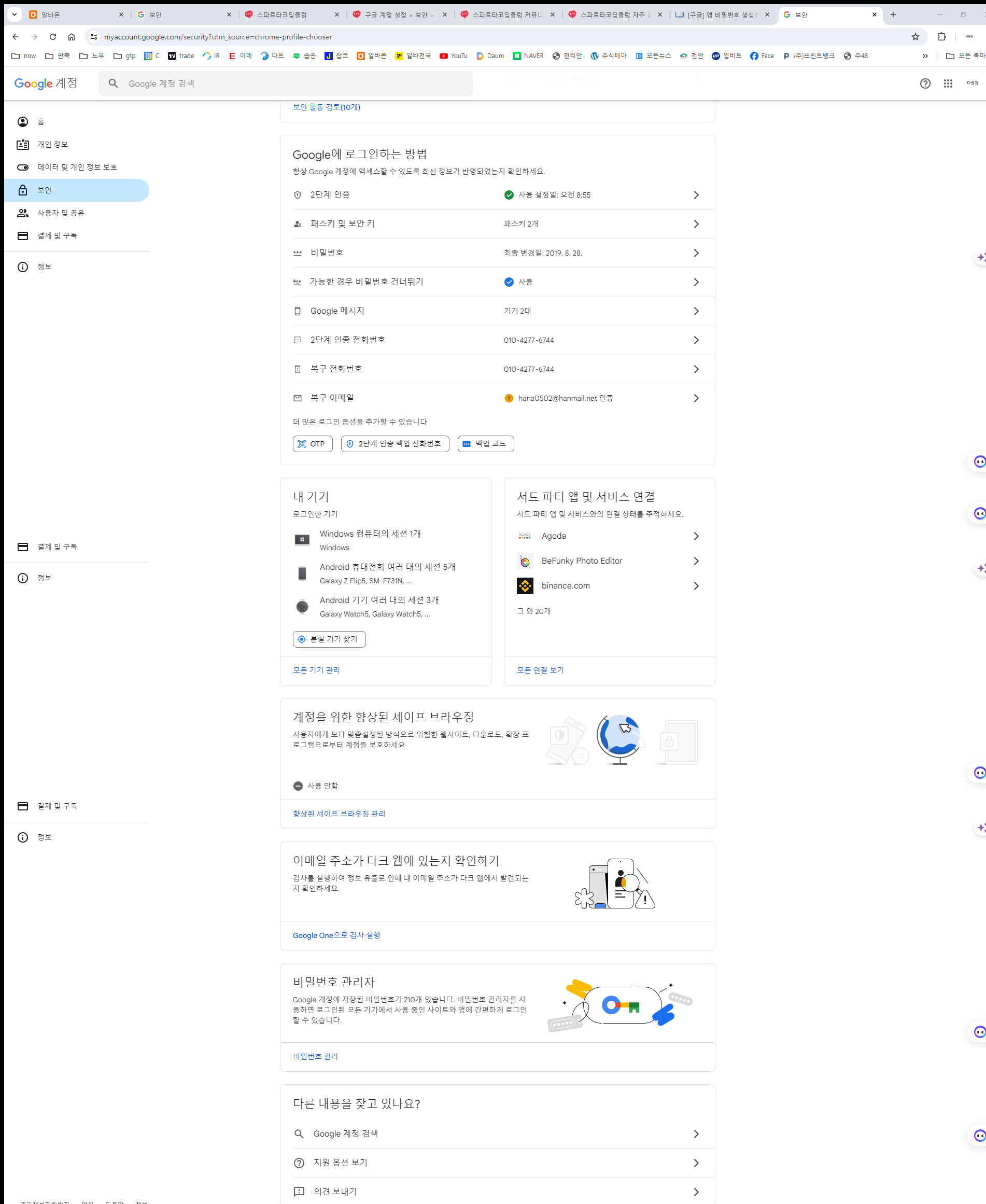The image size is (986, 1204).
Task: Open the NAVER bookmark
Action: 528,55
